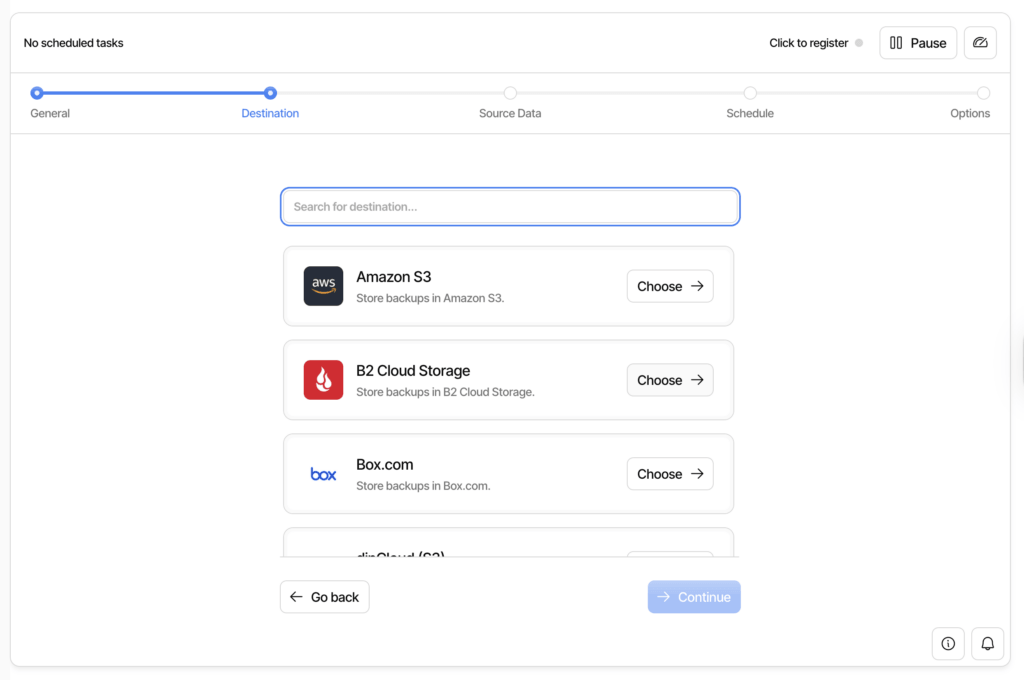The image size is (1024, 680).
Task: Click the B2 Cloud Storage title text
Action: (x=413, y=371)
